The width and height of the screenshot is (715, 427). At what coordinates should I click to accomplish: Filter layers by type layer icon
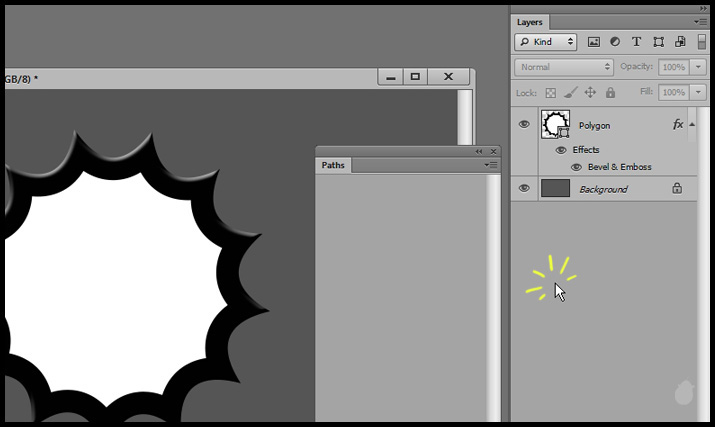(636, 42)
